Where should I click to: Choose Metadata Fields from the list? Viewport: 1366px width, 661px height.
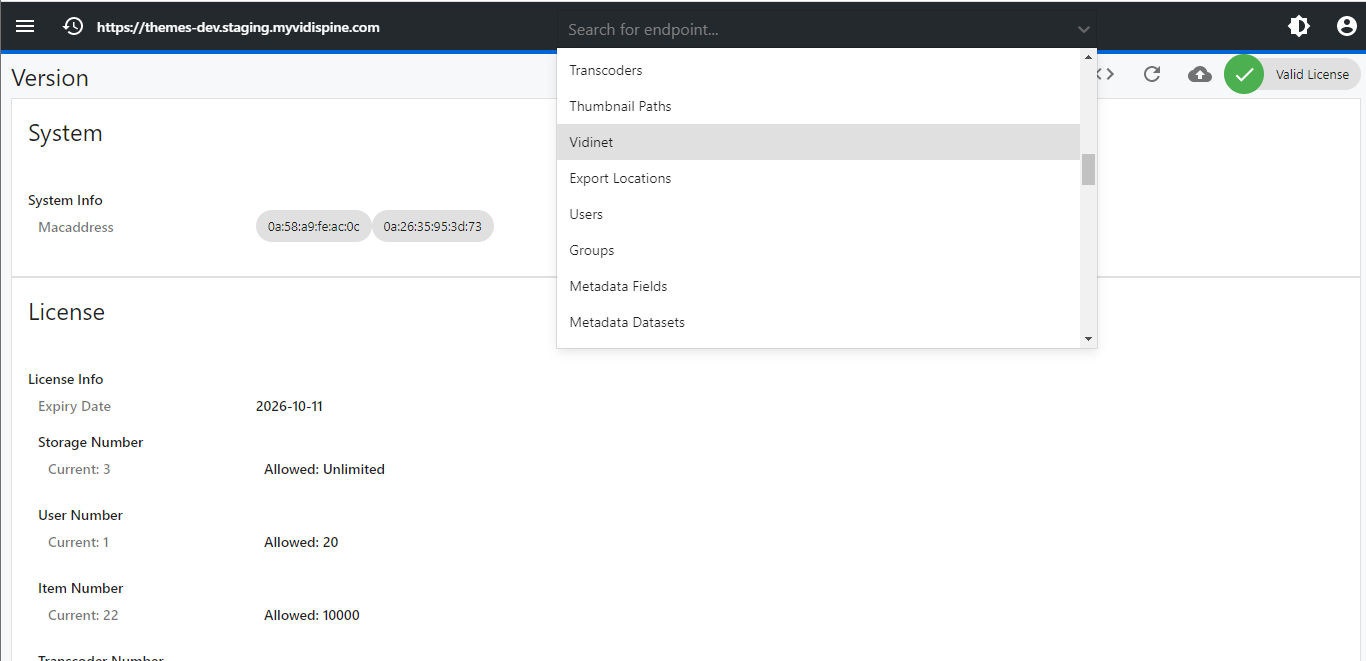(x=618, y=286)
